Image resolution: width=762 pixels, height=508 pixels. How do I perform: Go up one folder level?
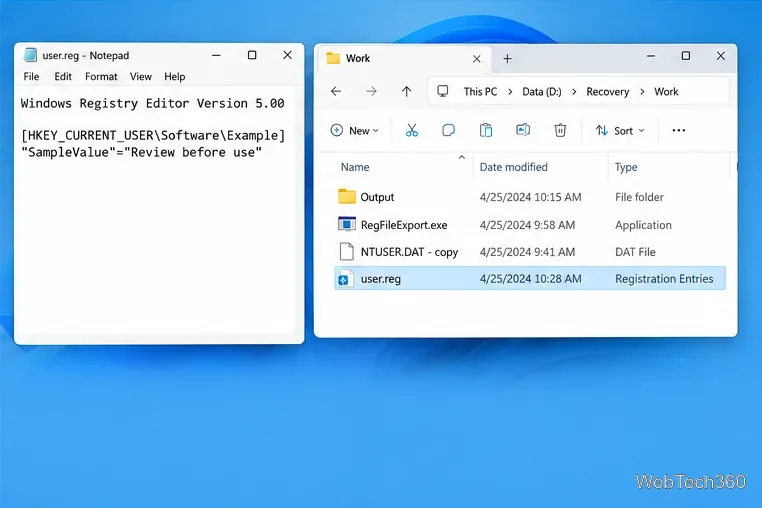pyautogui.click(x=407, y=91)
